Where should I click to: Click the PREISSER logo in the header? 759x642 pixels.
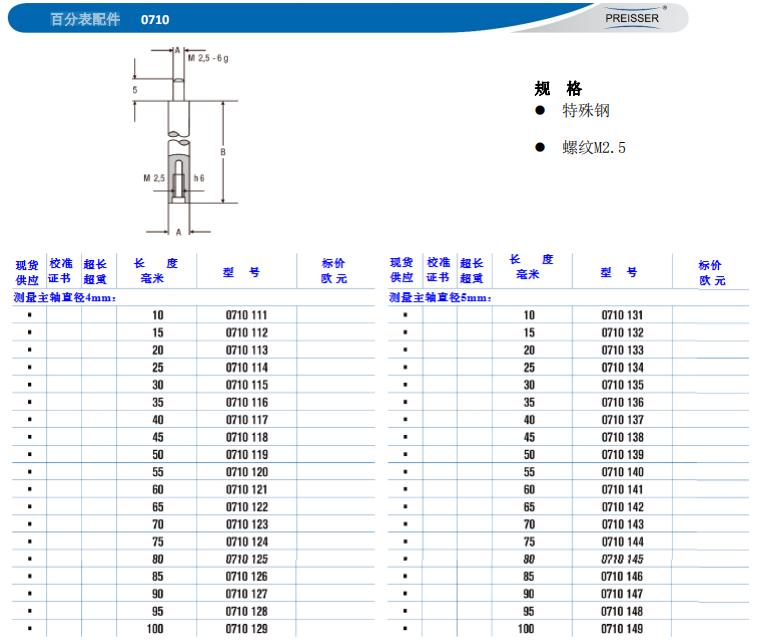[632, 17]
